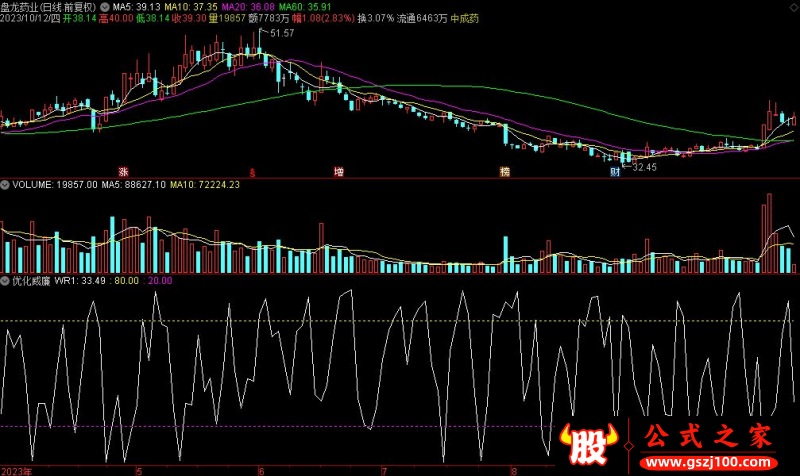Click the high price 高40.00
800x476 pixels.
(x=116, y=18)
